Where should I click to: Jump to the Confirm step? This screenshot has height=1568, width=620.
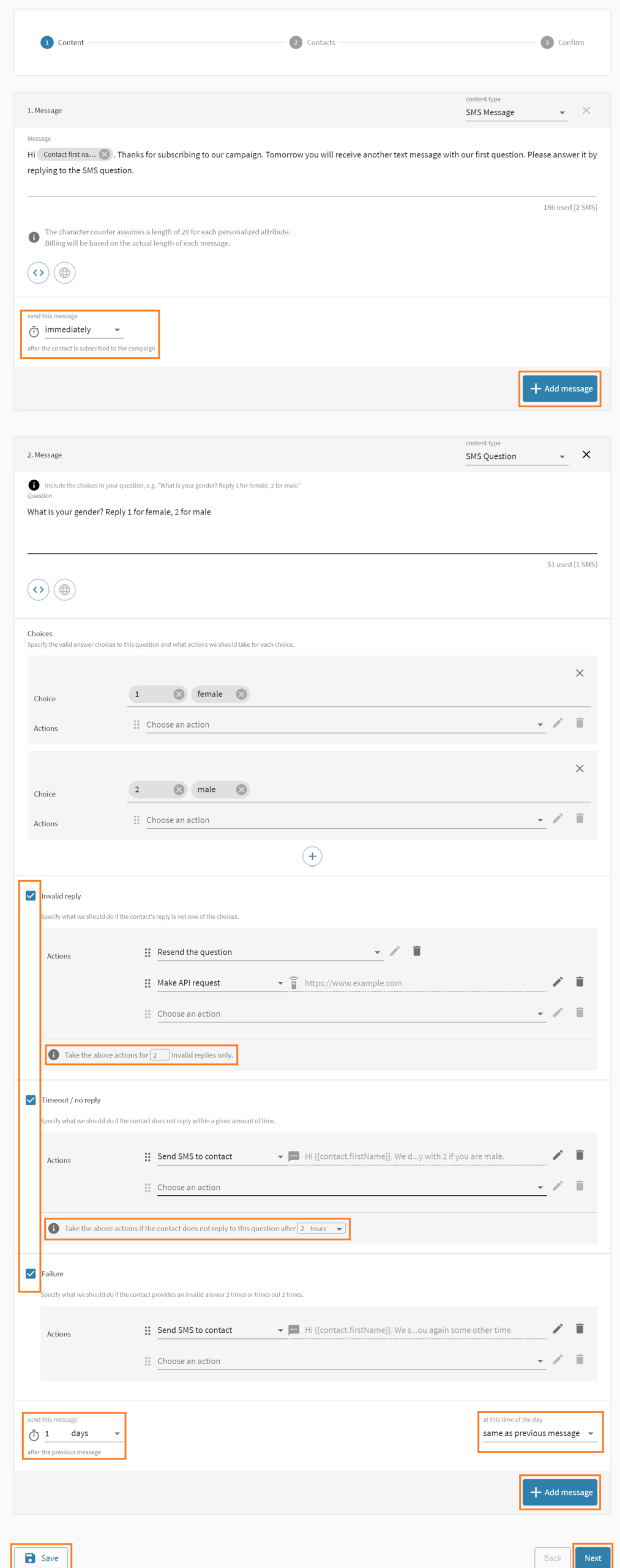pyautogui.click(x=562, y=42)
